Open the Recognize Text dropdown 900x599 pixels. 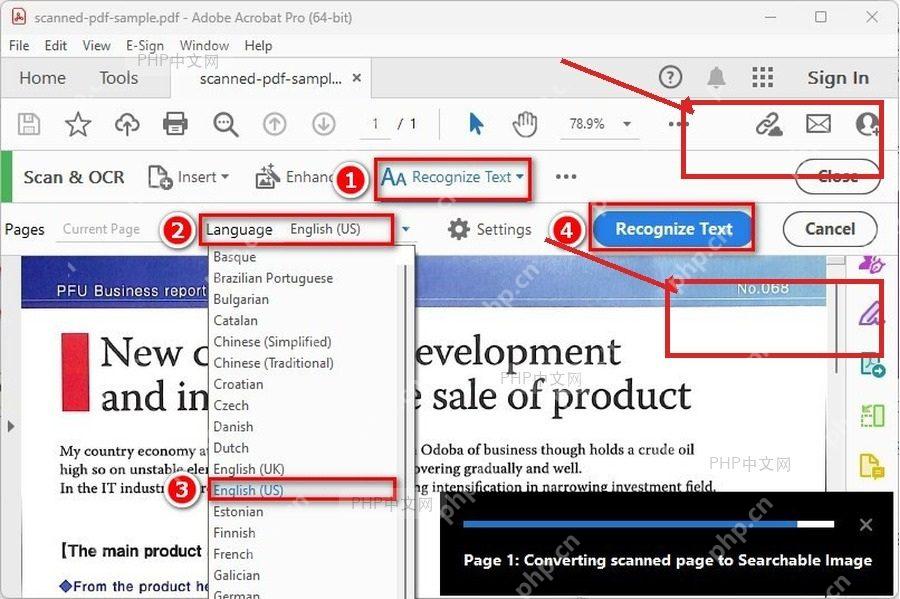click(452, 177)
